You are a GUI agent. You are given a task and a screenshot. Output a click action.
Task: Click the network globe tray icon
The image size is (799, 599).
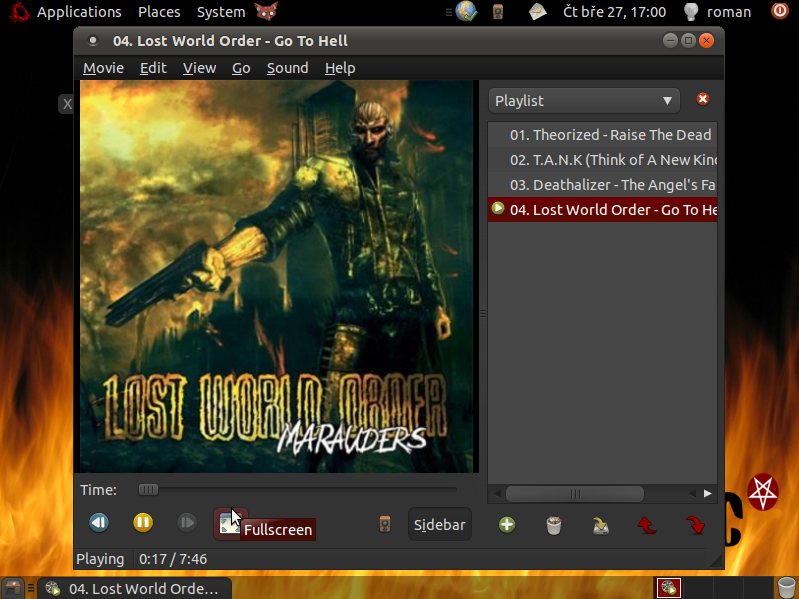pos(466,12)
